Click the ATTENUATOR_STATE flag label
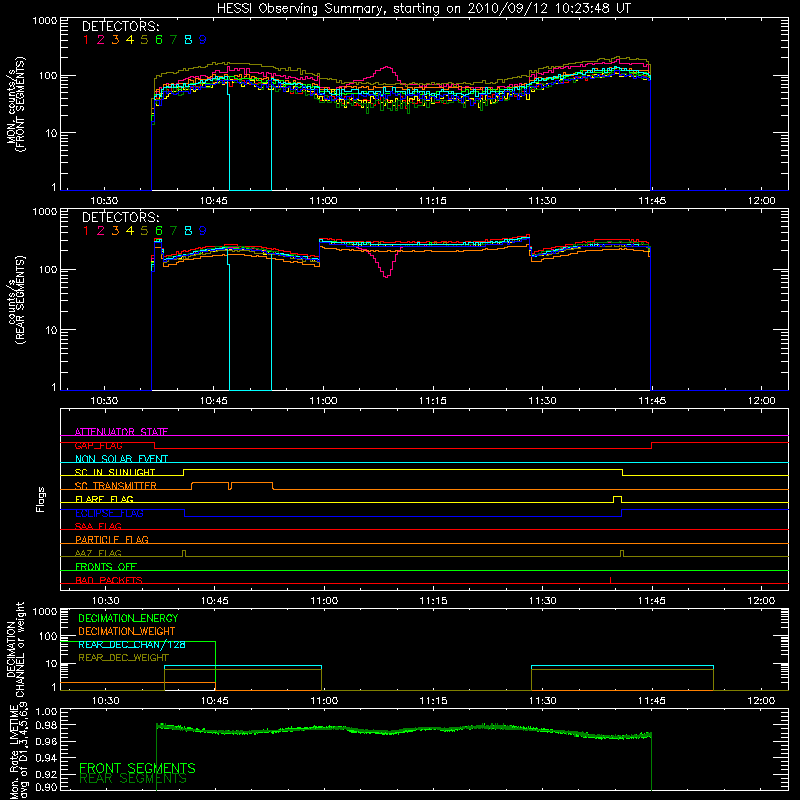 [121, 432]
